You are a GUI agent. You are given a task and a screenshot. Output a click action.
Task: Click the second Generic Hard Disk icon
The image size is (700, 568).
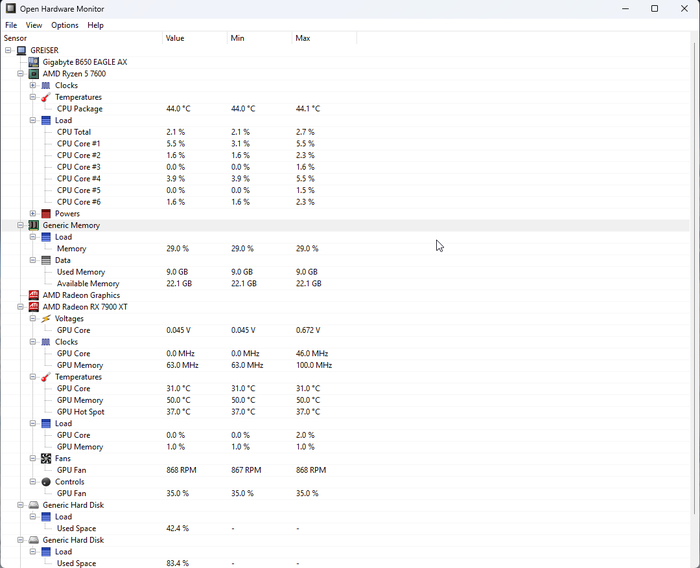[x=33, y=540]
